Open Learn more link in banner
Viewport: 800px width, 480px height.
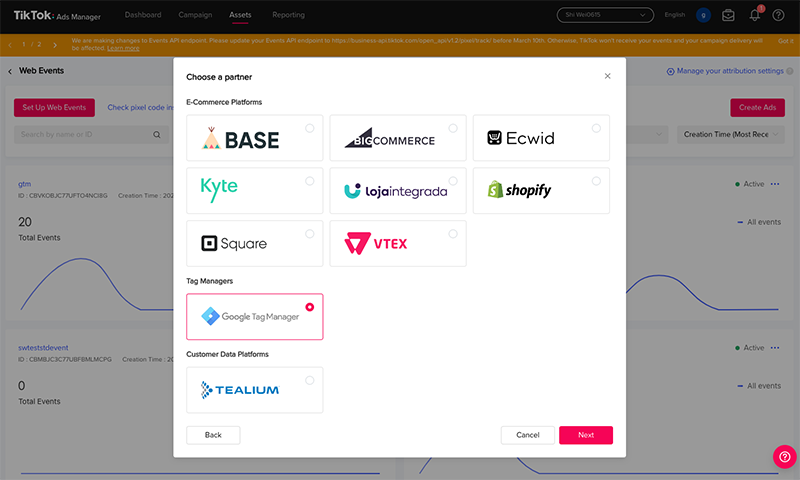[123, 48]
